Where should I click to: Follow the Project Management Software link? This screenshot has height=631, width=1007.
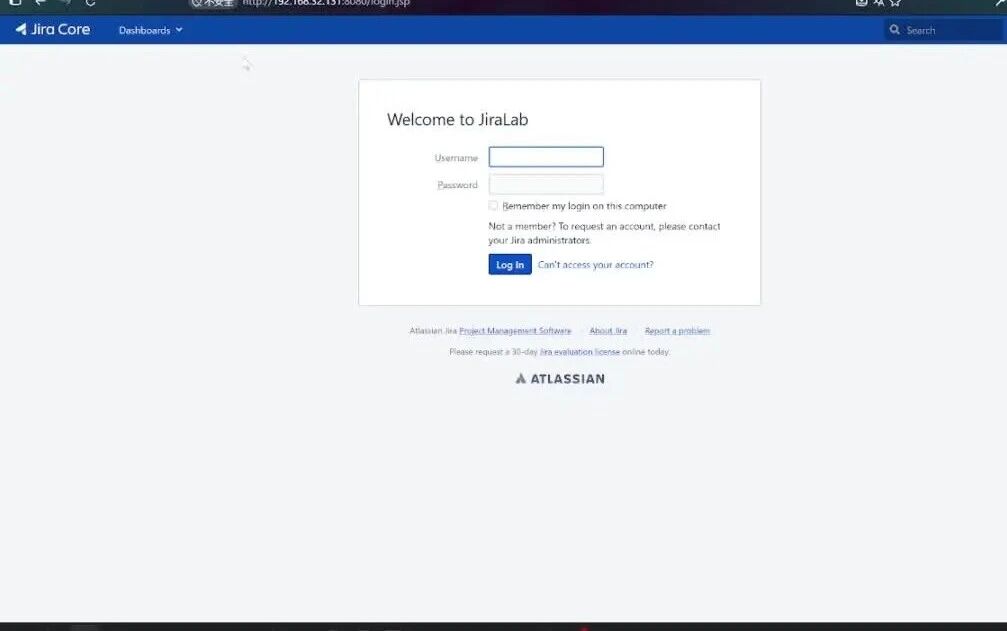click(x=515, y=331)
